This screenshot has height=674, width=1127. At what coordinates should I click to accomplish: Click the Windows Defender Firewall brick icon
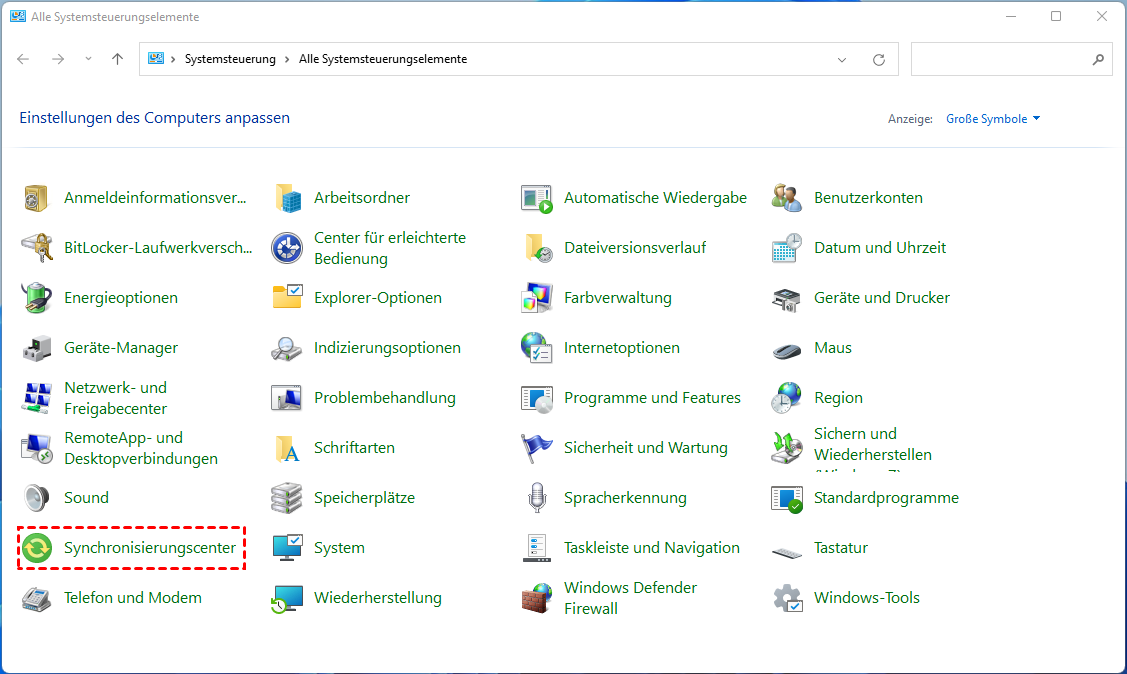click(x=537, y=598)
